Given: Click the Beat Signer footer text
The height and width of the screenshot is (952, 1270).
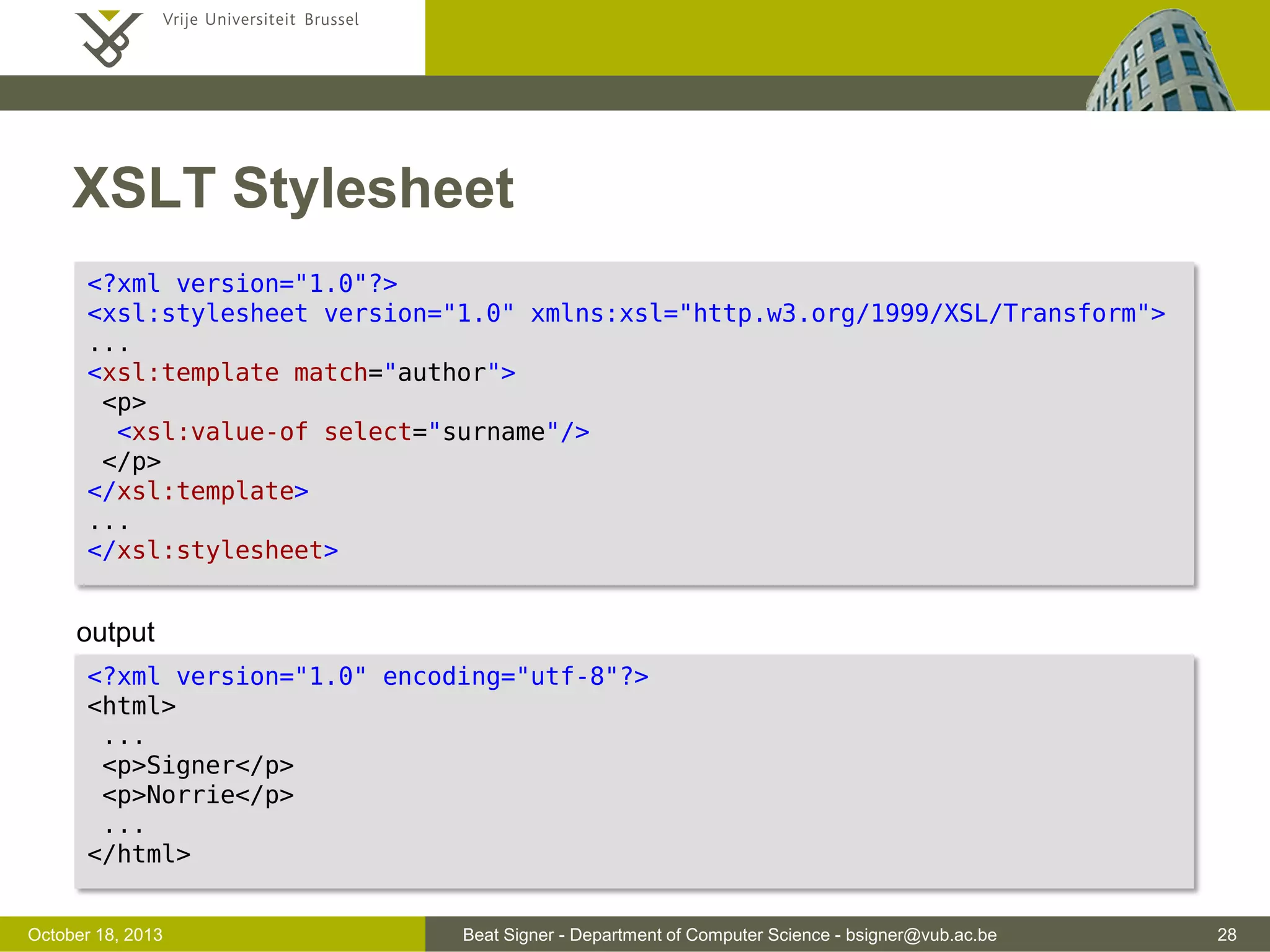Looking at the screenshot, I should [730, 935].
